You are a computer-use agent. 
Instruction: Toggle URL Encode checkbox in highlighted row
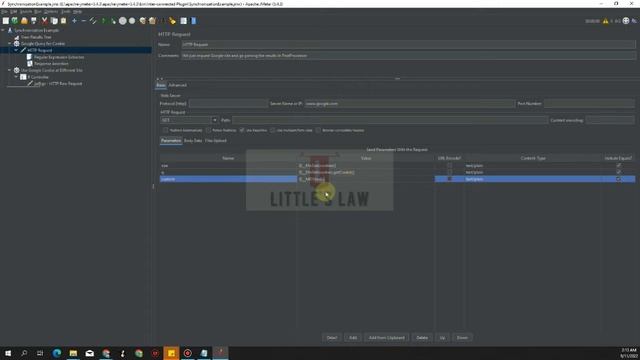pos(449,179)
